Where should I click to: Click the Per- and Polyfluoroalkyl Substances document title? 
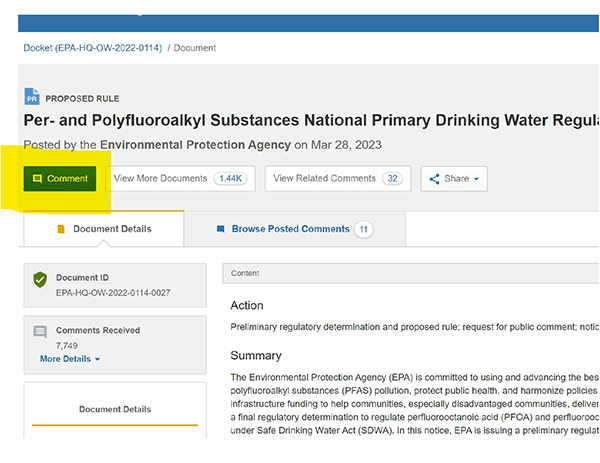coord(311,120)
